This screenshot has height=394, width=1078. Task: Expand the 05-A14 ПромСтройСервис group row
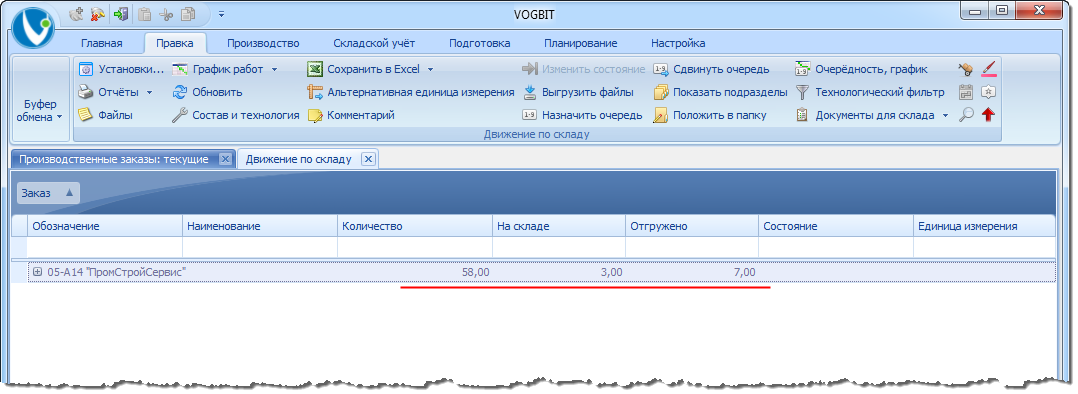click(x=38, y=272)
